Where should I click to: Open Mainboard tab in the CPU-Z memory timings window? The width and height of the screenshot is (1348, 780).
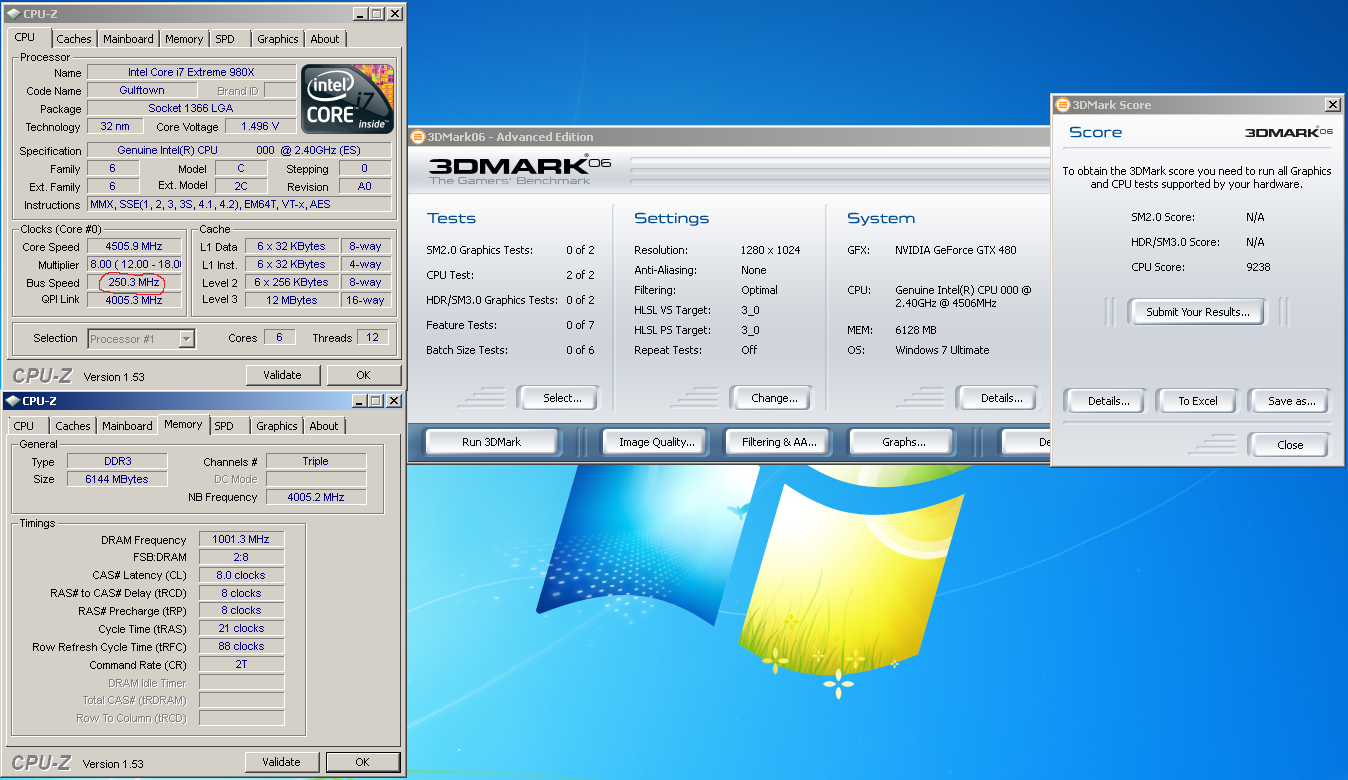tap(128, 426)
